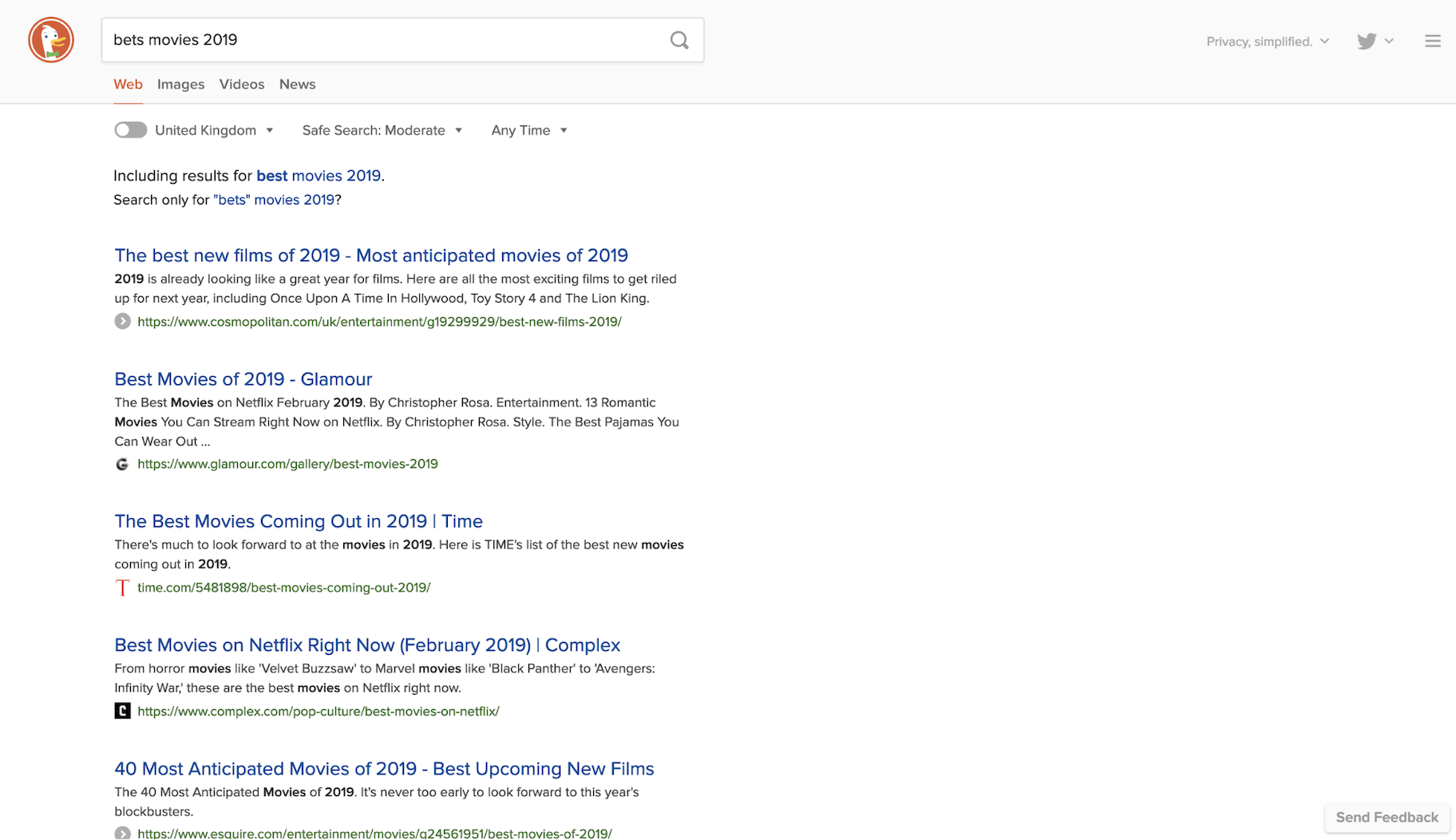Click the magnifying glass search icon
1456x840 pixels.
(679, 40)
